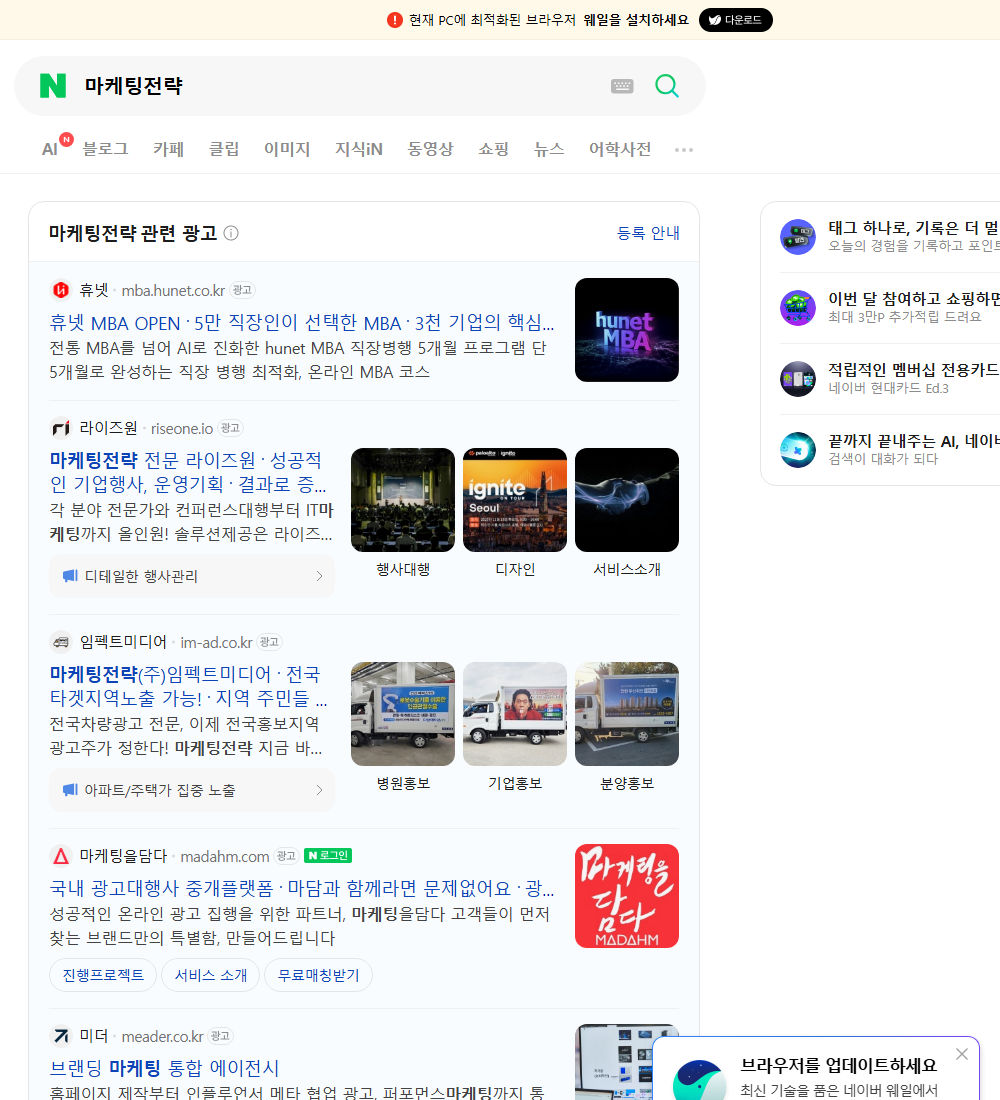The width and height of the screenshot is (1000, 1100).
Task: Click the 마케팅을담다 red triangle favicon
Action: (61, 856)
